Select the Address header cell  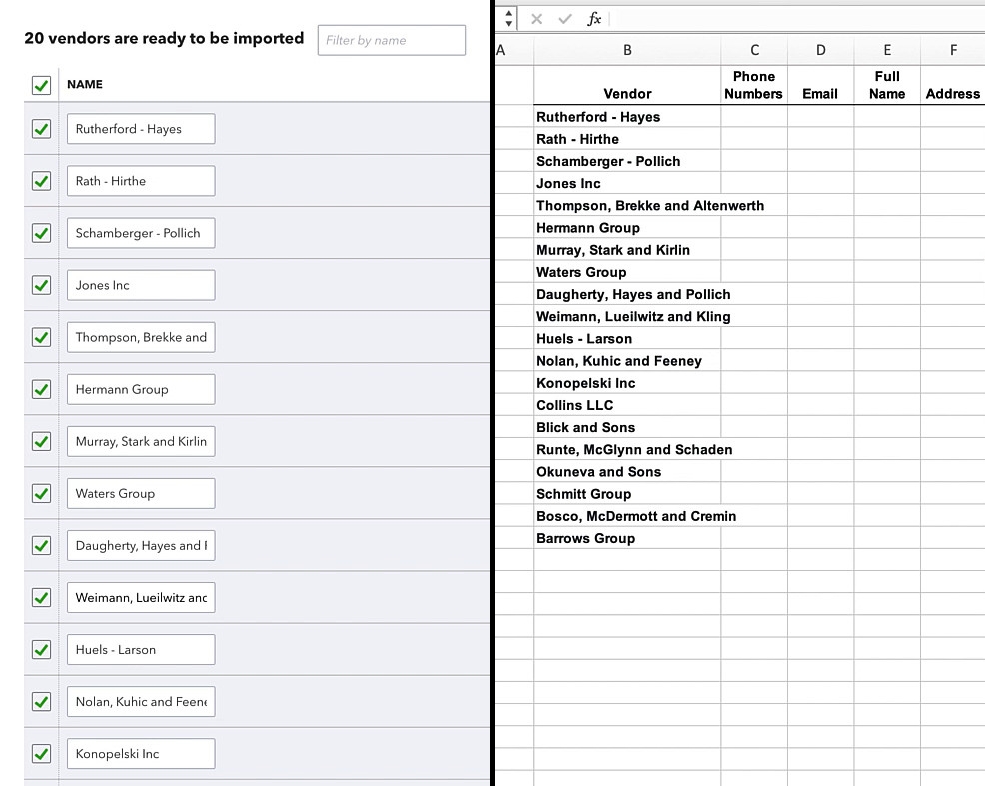pyautogui.click(x=953, y=85)
